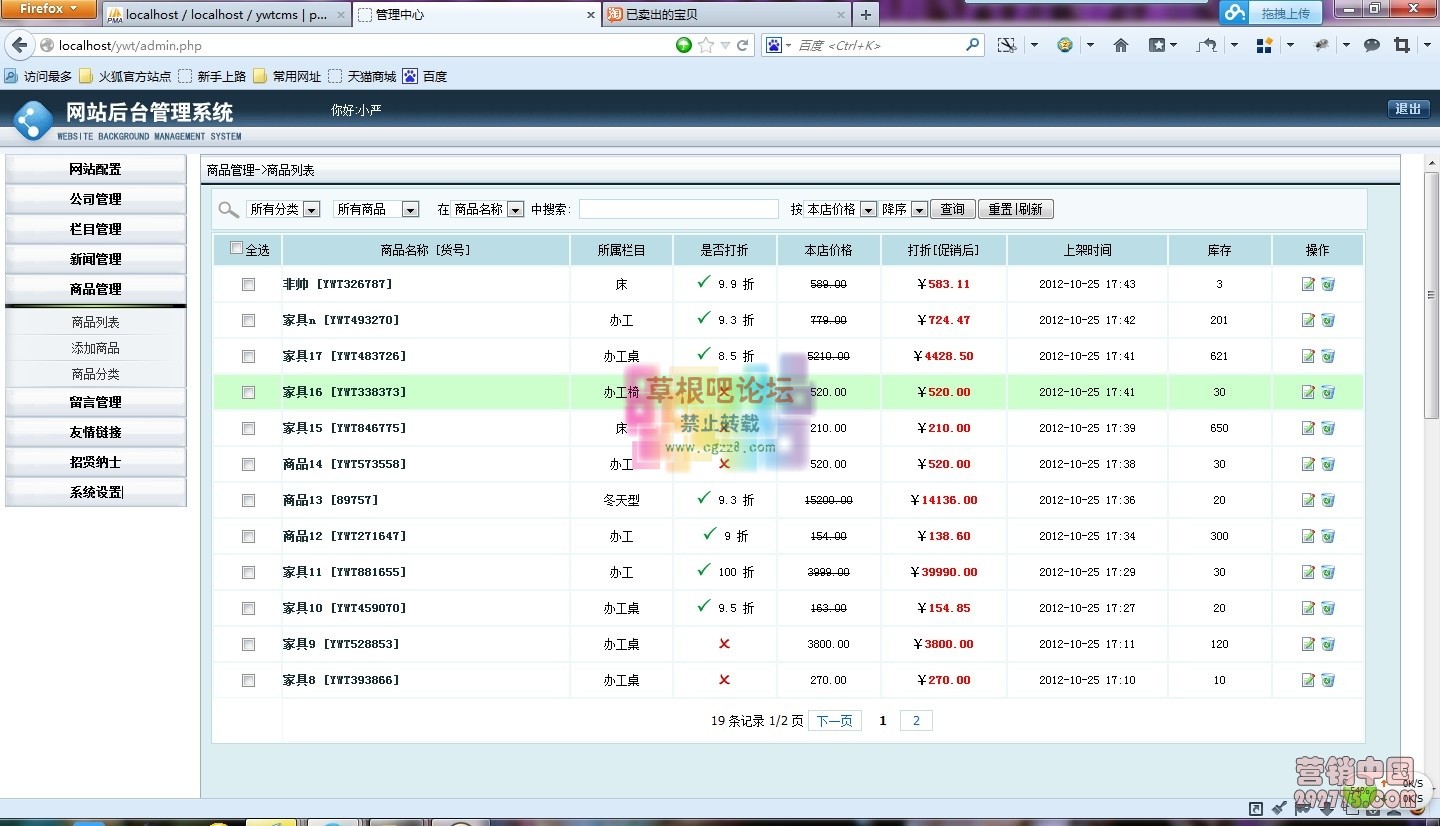Click inside the search input box

pos(678,209)
